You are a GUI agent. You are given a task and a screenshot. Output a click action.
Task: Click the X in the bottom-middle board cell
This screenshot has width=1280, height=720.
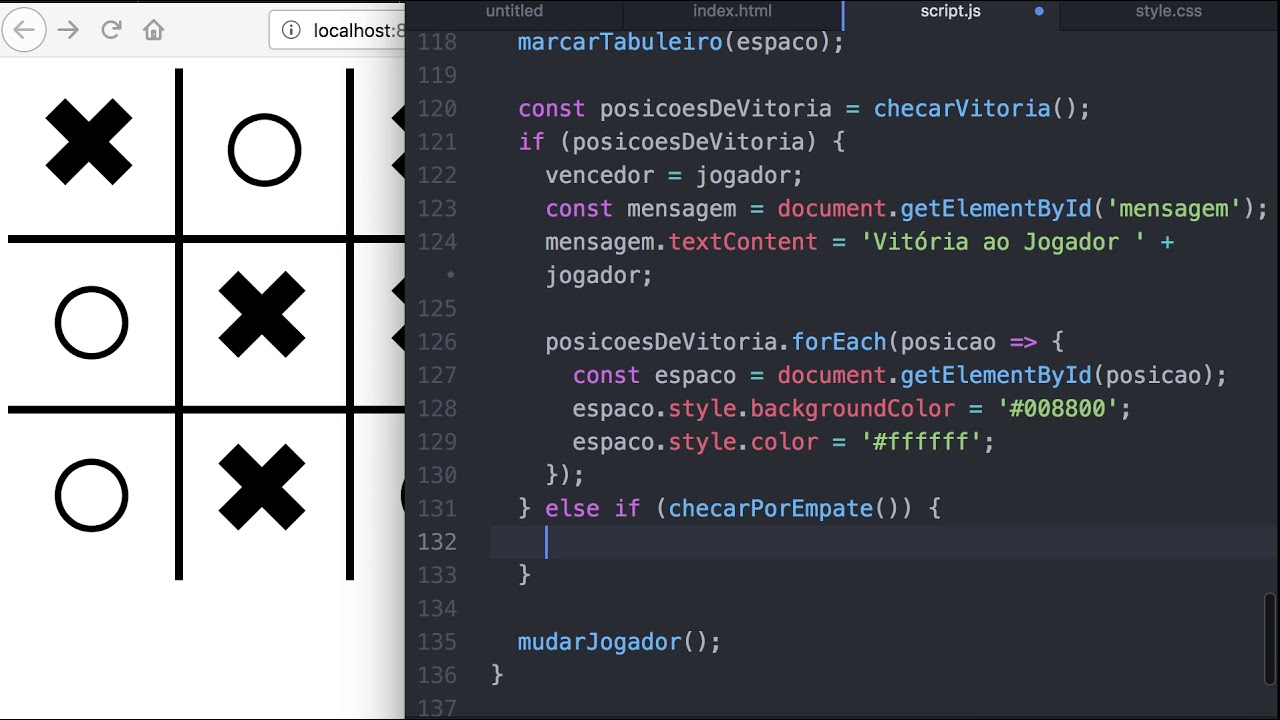pos(262,486)
